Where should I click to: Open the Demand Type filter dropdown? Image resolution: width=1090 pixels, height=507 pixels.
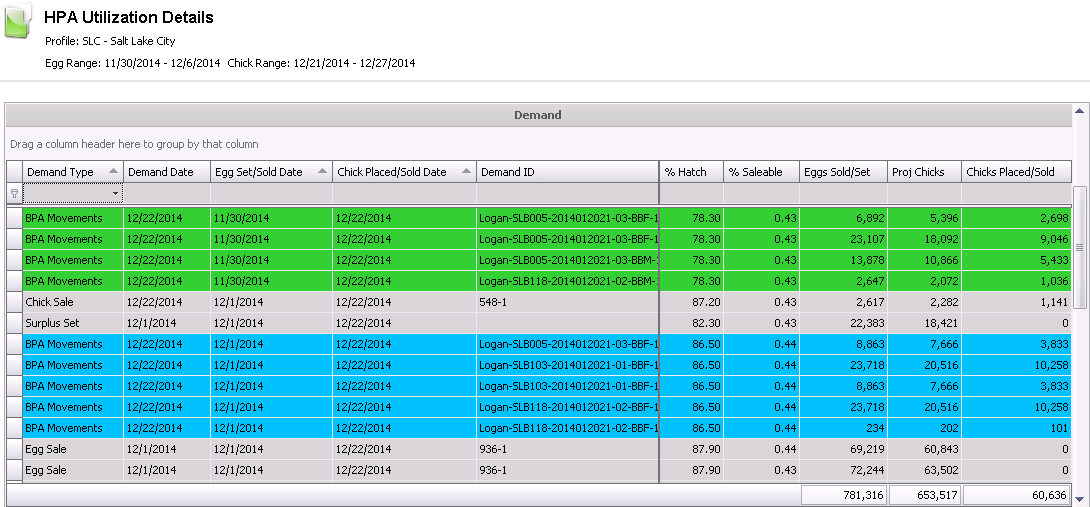[x=116, y=193]
